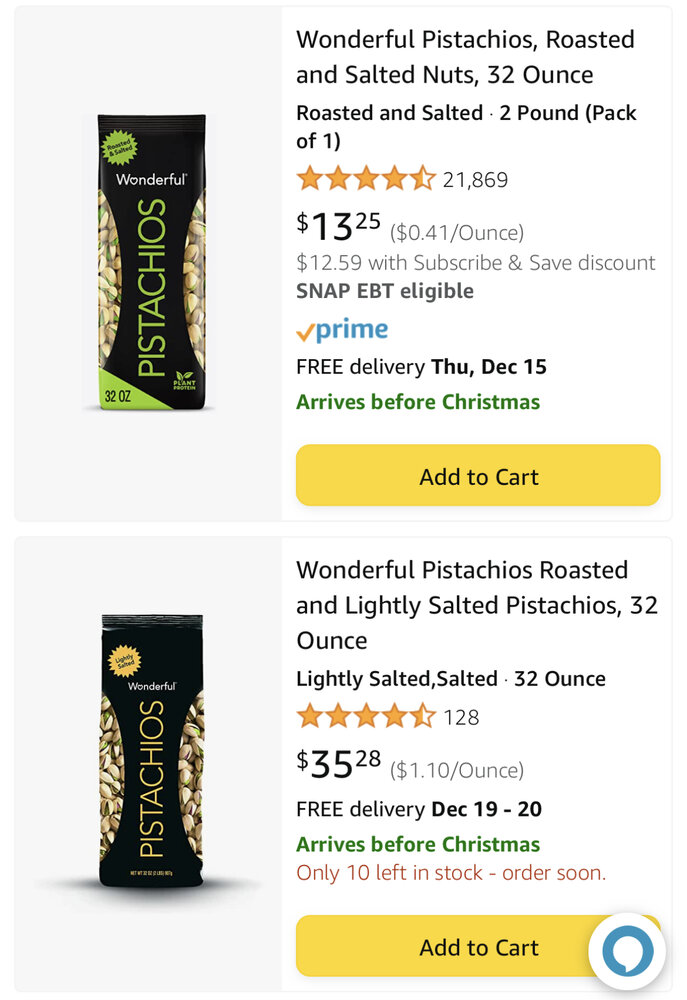Open star rating for the 128-review product
The height and width of the screenshot is (1000, 687).
365,717
